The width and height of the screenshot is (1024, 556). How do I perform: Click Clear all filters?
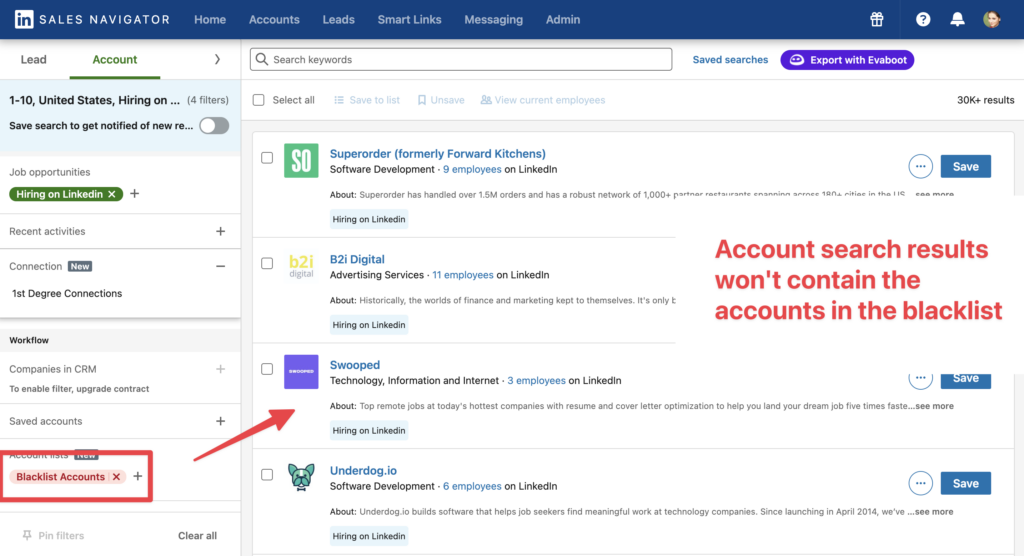[197, 536]
